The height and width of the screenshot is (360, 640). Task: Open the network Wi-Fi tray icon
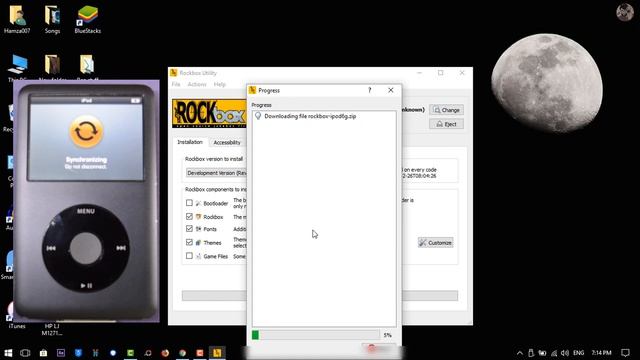click(x=554, y=353)
